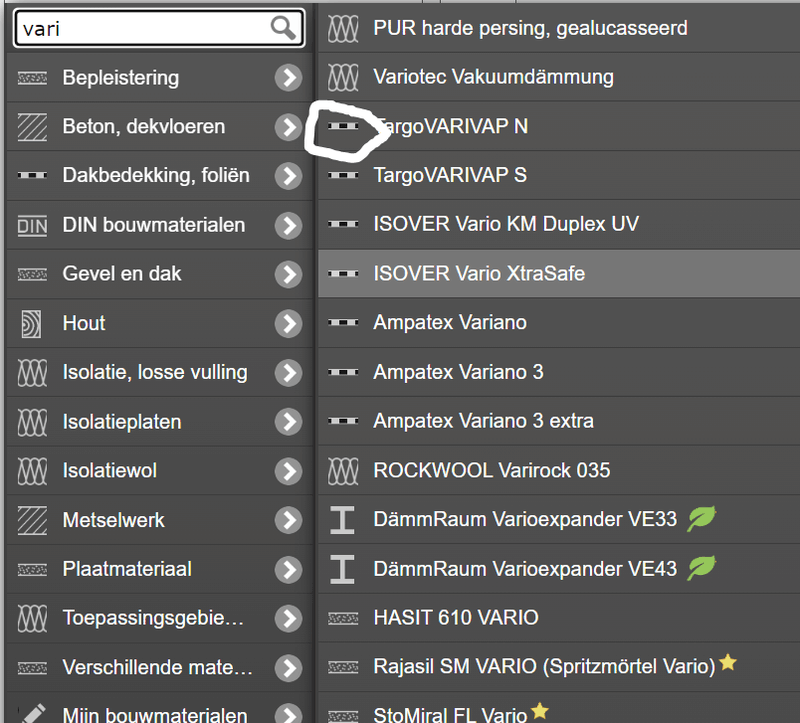Screen dimensions: 800x723
Task: Click the search magnifier icon
Action: (x=283, y=28)
